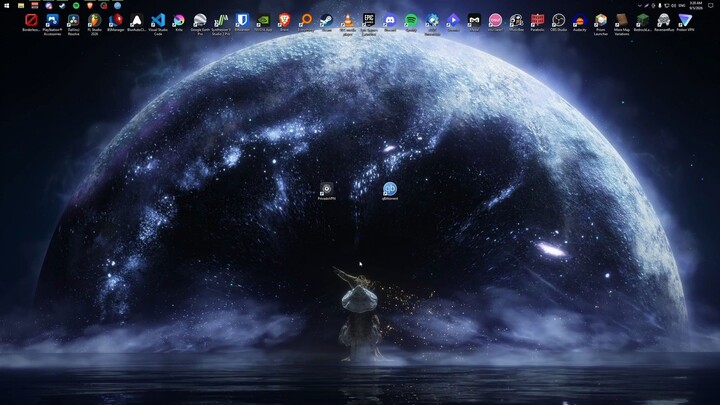Screen dimensions: 720x405
Task: Select the Steam desktop shortcut
Action: 327,22
